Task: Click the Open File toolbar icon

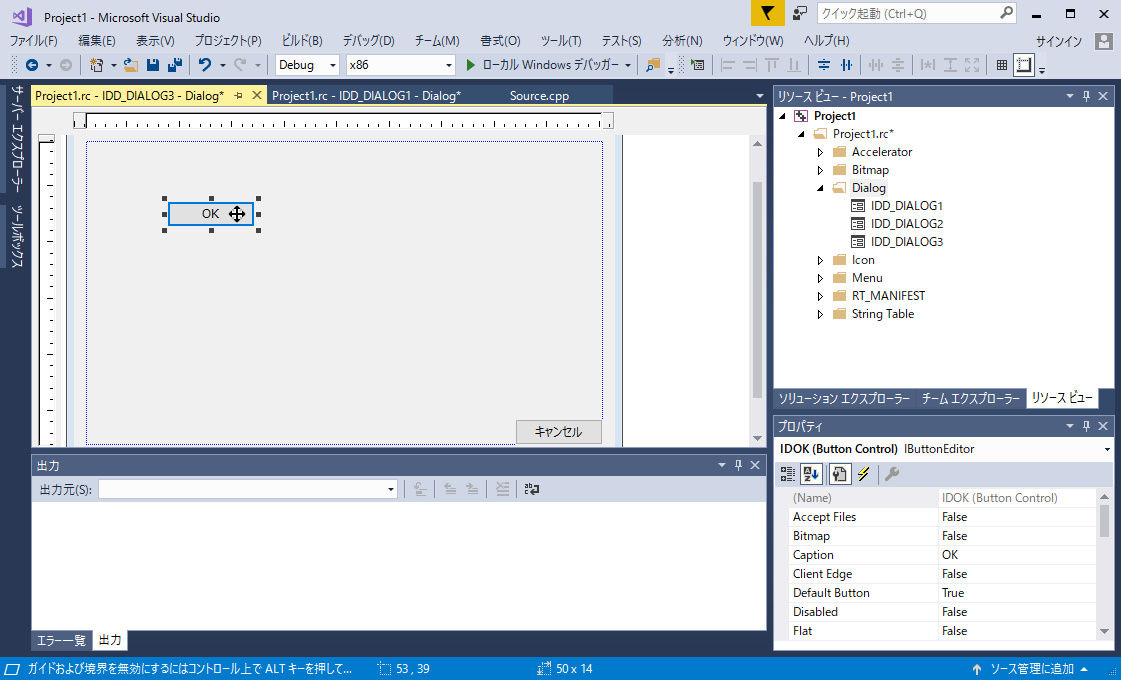Action: pos(130,65)
